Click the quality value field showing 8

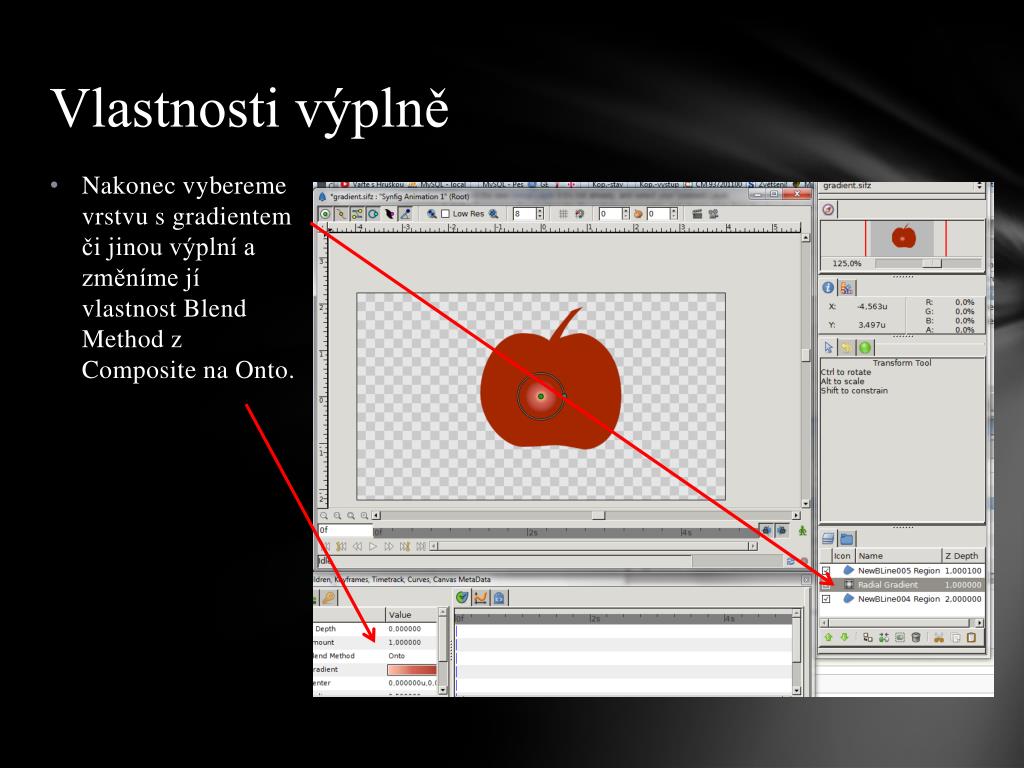point(524,214)
